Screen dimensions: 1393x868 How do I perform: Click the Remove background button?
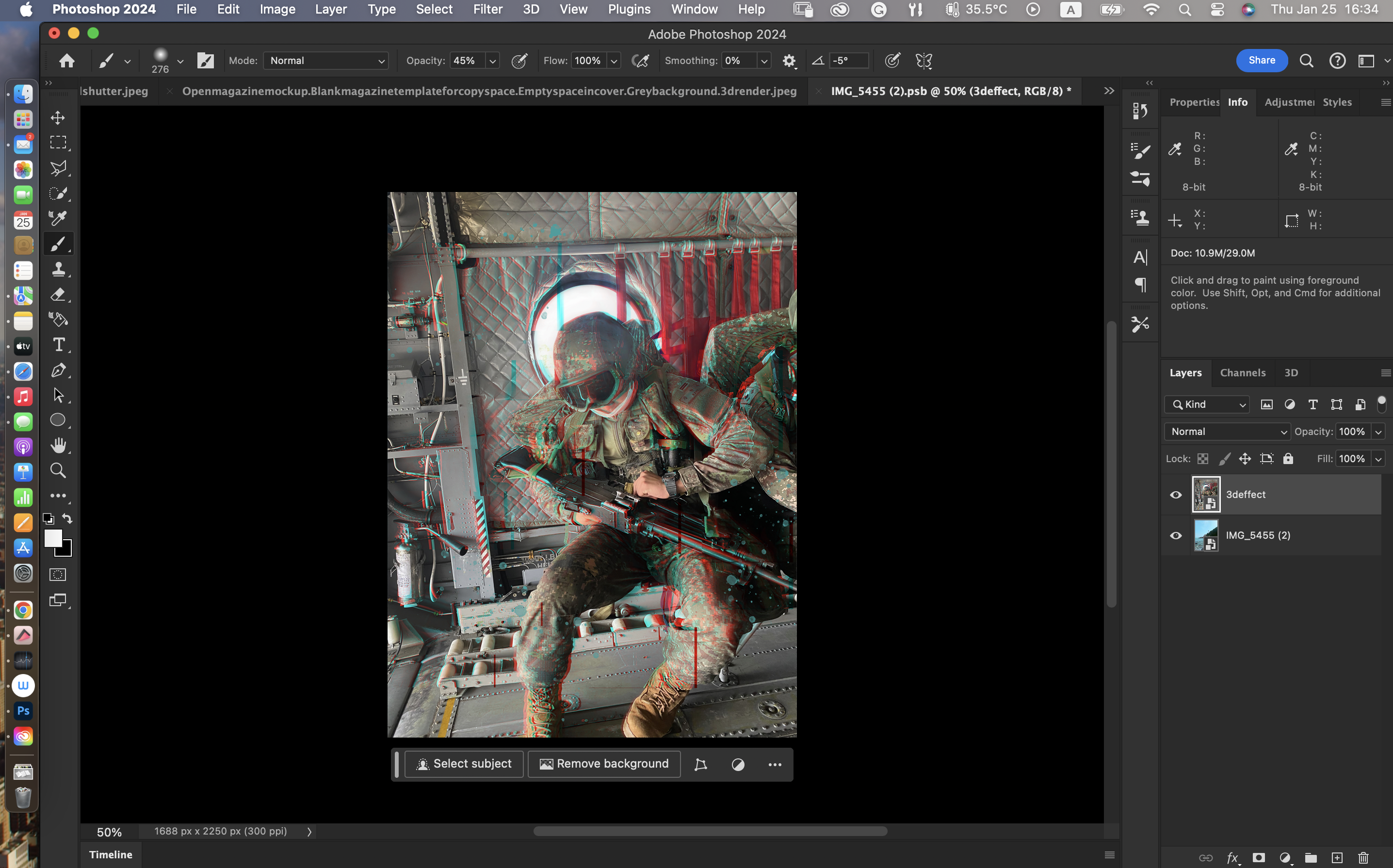coord(604,764)
